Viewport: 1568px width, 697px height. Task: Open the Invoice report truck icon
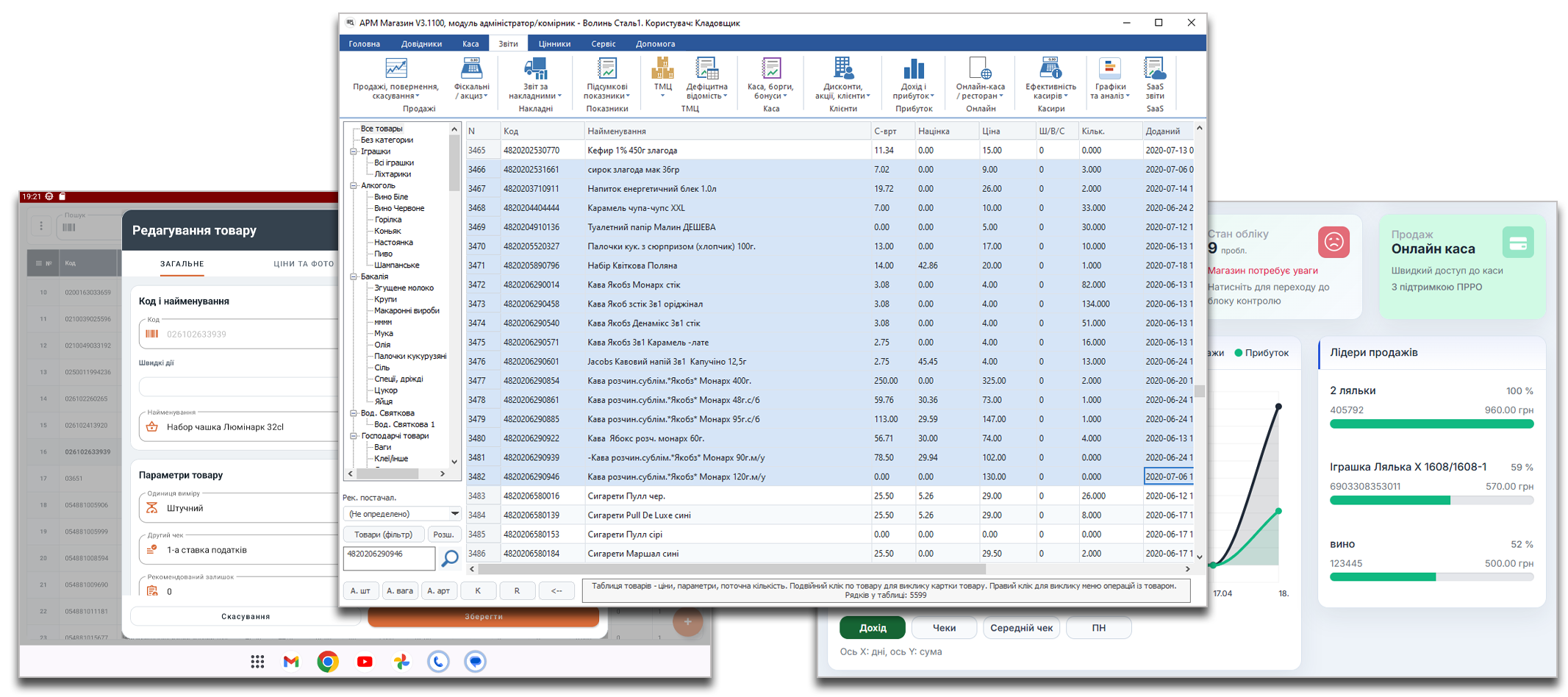[x=535, y=68]
